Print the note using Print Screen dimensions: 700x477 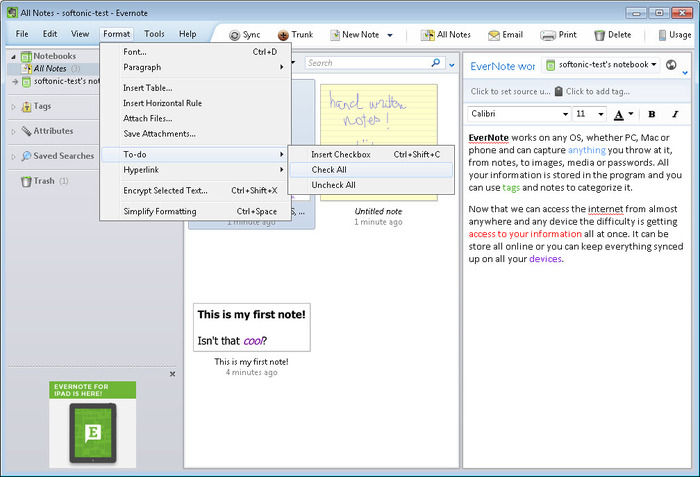click(558, 35)
